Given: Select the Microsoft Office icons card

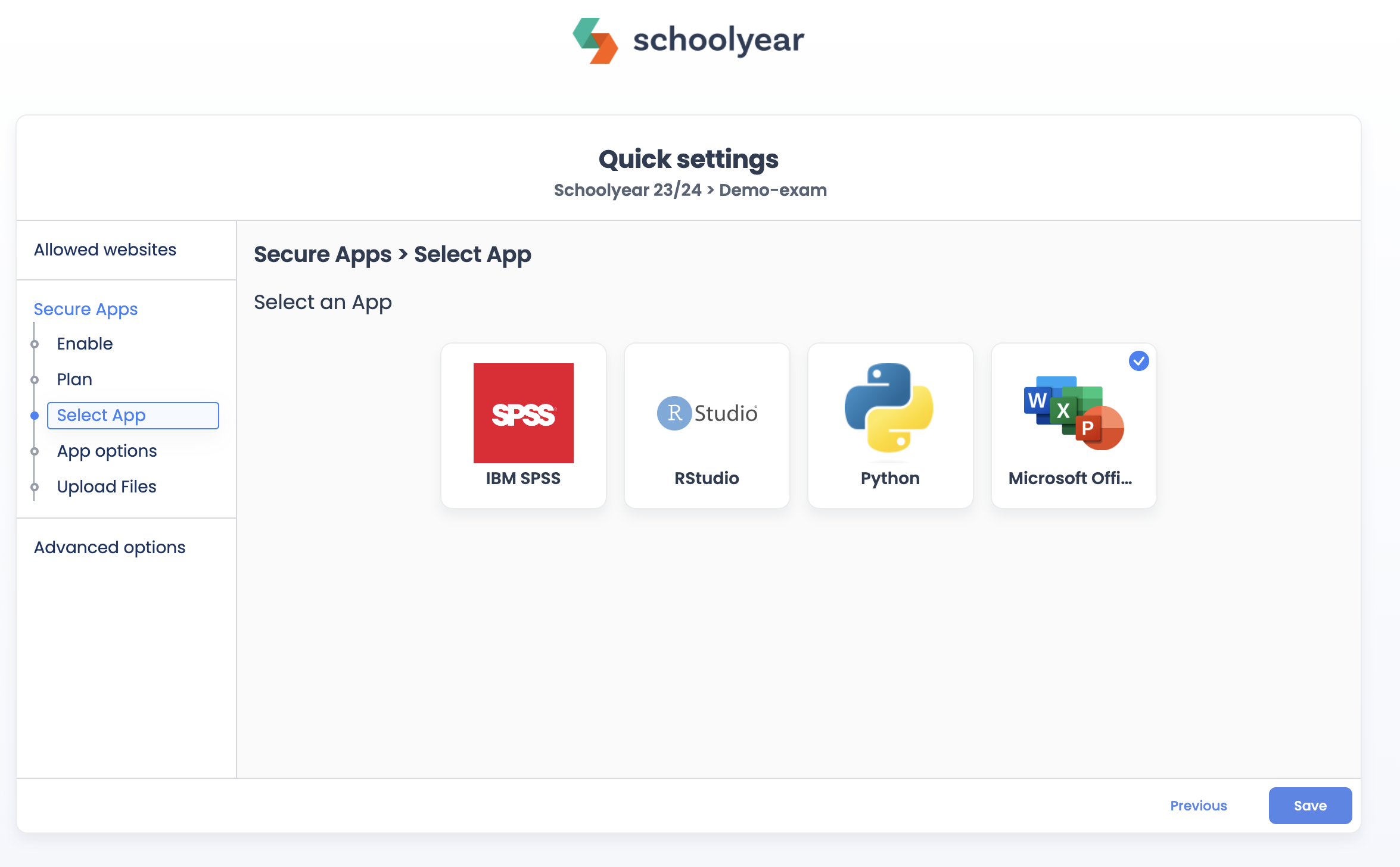Looking at the screenshot, I should (1074, 425).
